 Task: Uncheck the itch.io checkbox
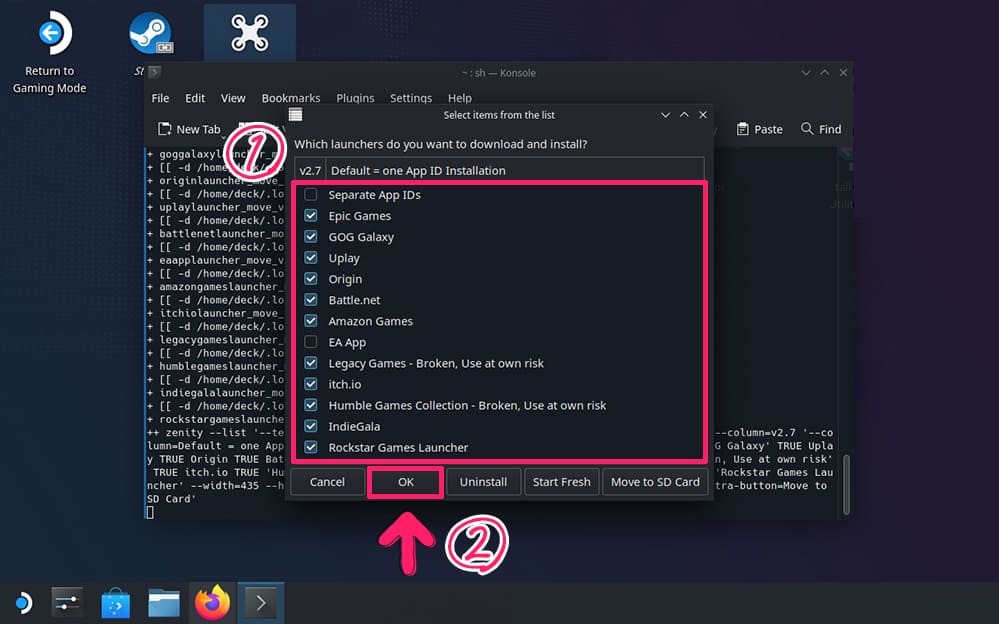(x=311, y=384)
